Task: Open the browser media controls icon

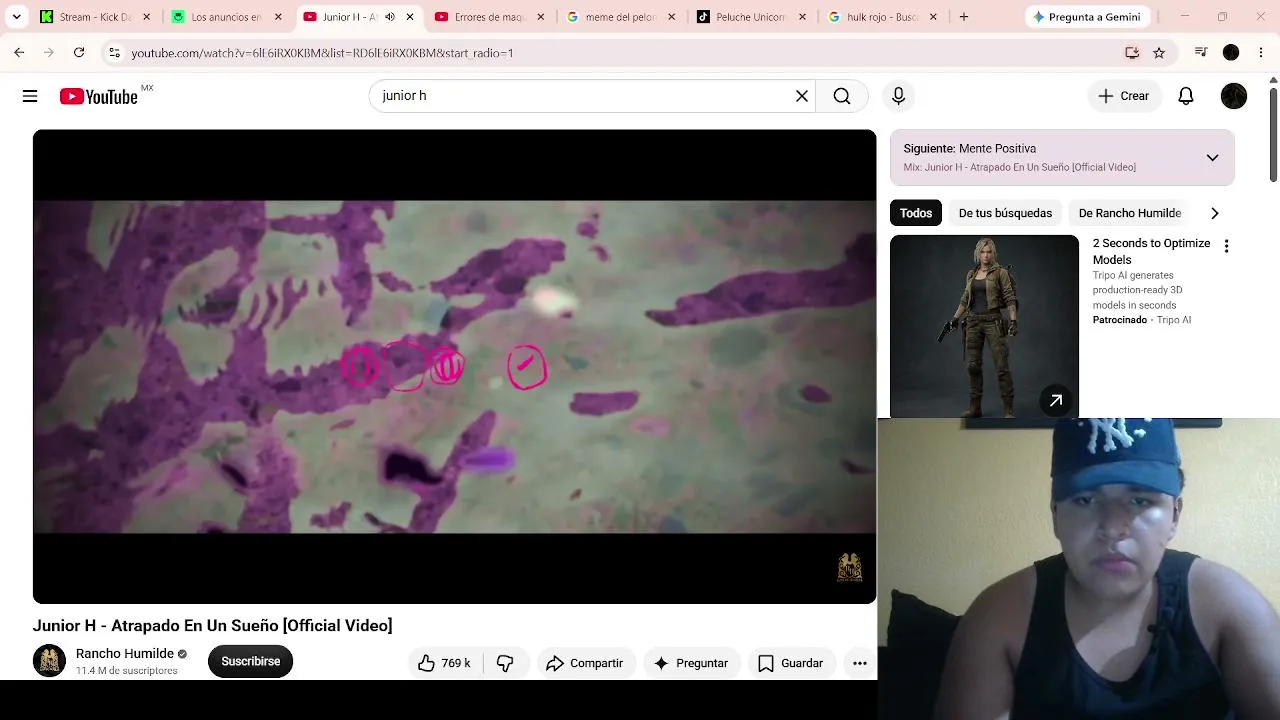Action: tap(1201, 53)
